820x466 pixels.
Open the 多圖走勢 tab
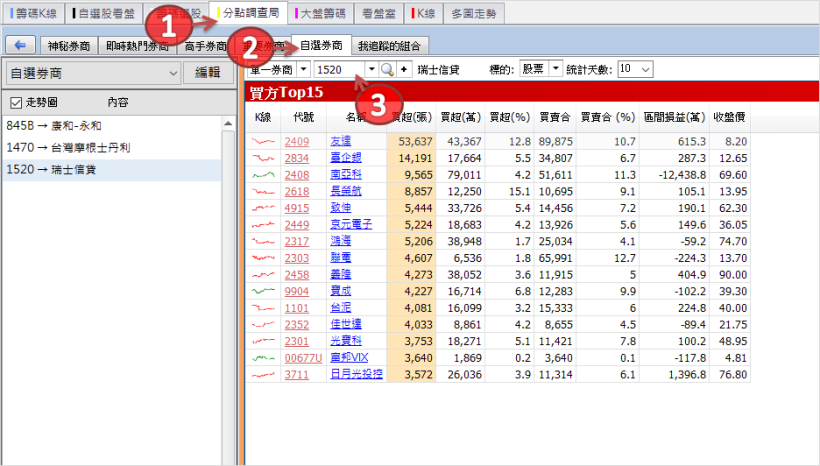click(474, 13)
